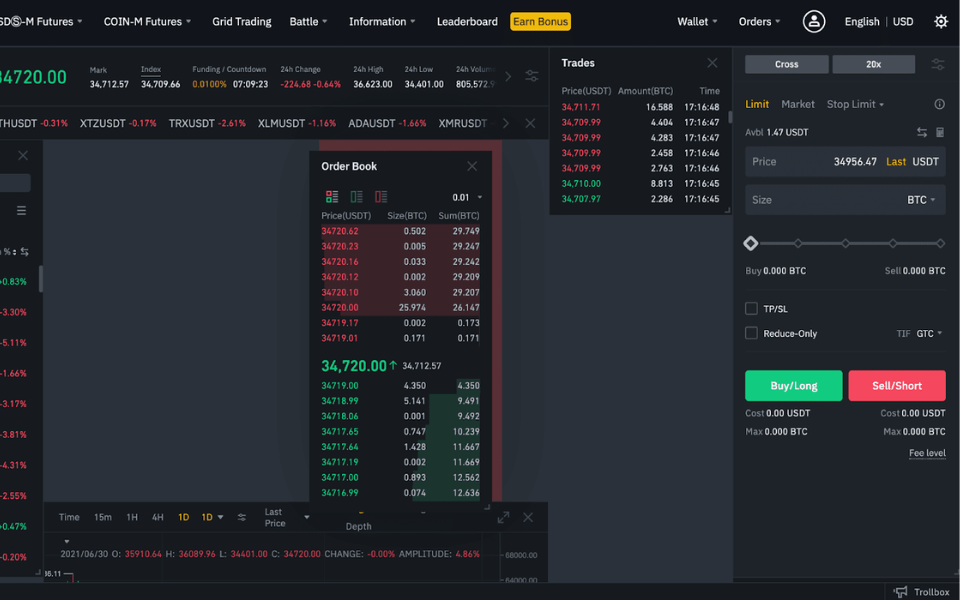This screenshot has height=600, width=960.
Task: Open chart settings icon next to 1D
Action: (x=241, y=517)
